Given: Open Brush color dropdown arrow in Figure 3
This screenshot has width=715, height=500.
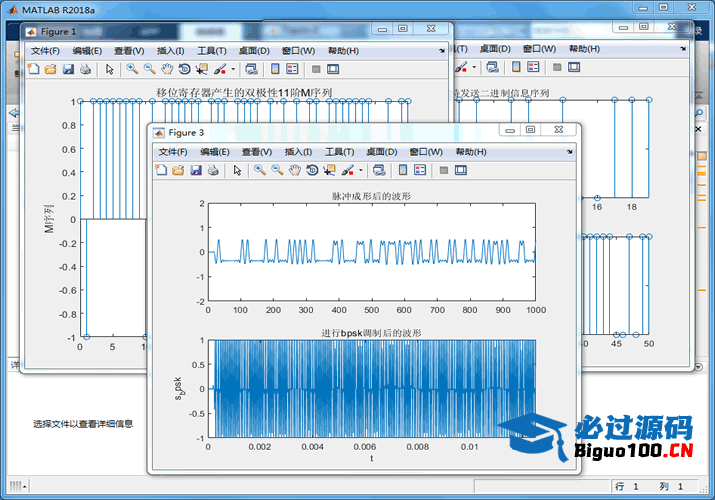Looking at the screenshot, I should click(361, 170).
